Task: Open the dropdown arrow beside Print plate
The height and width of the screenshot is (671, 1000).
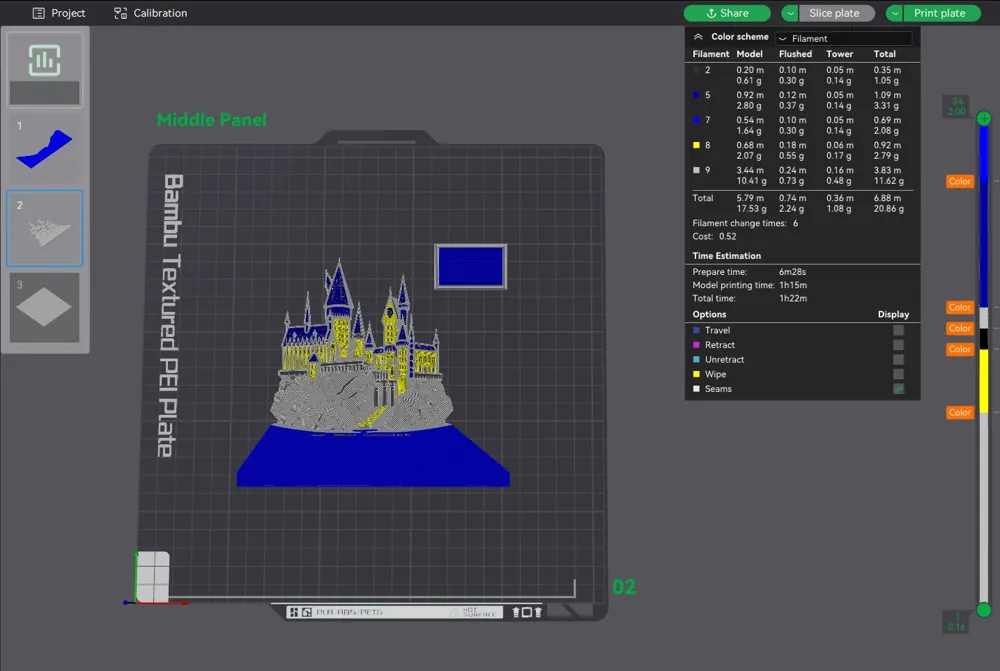Action: pos(895,13)
